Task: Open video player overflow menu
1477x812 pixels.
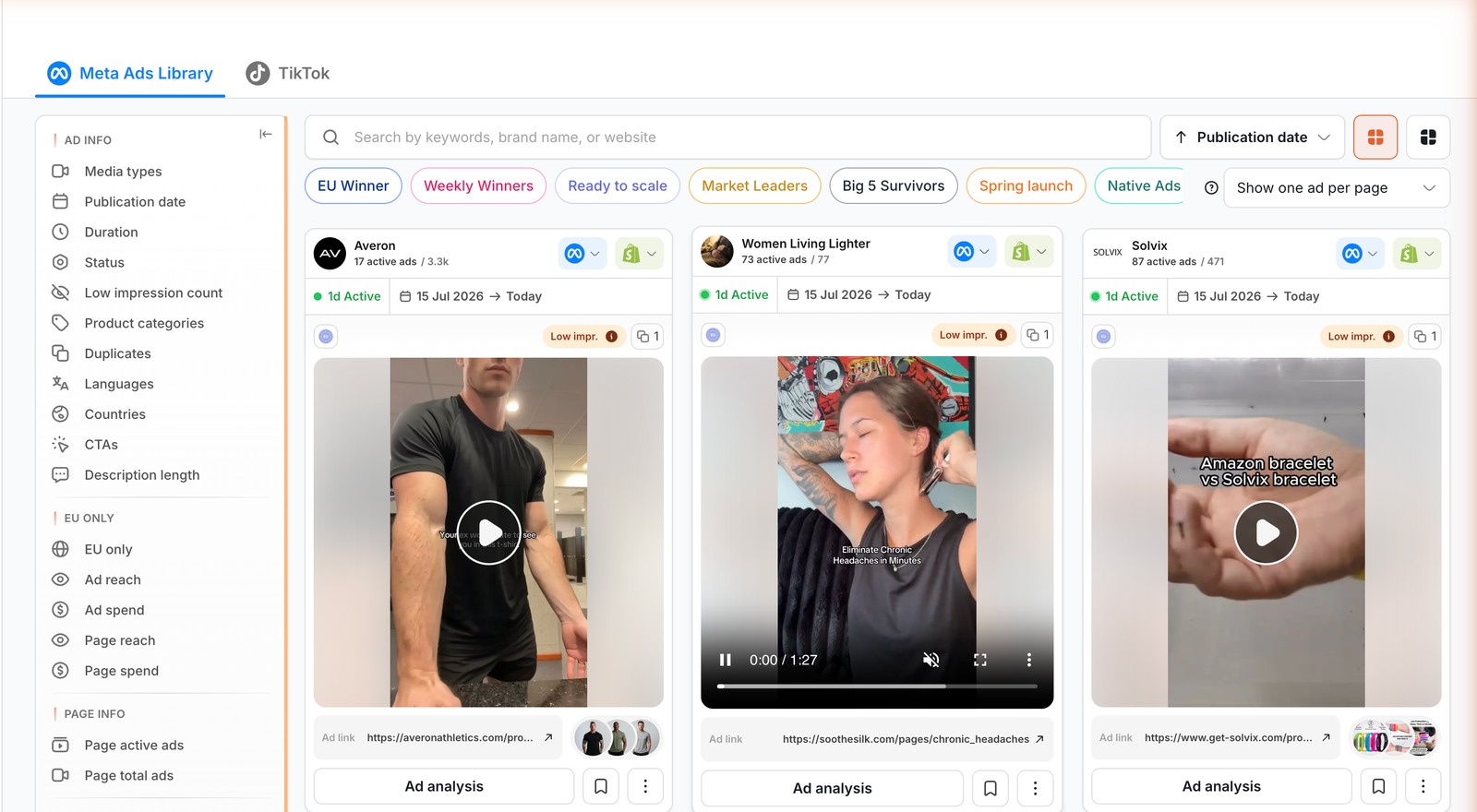Action: point(1029,660)
